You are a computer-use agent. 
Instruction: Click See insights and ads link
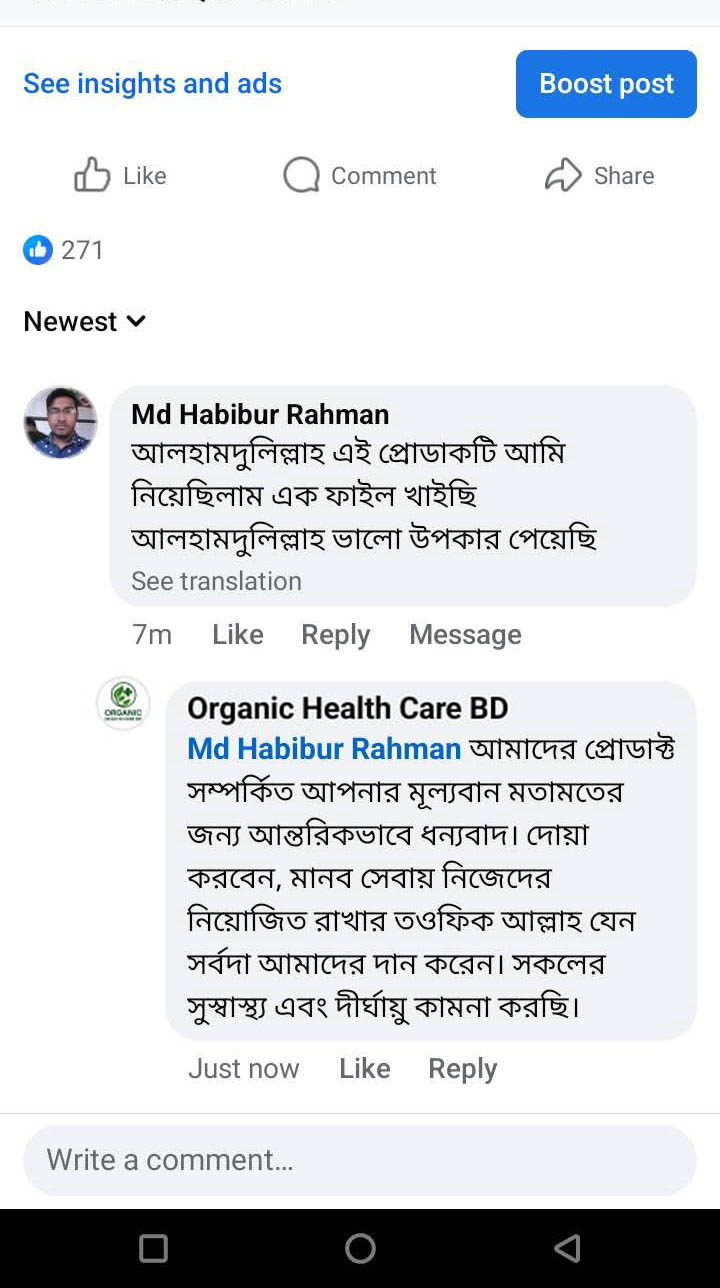152,84
